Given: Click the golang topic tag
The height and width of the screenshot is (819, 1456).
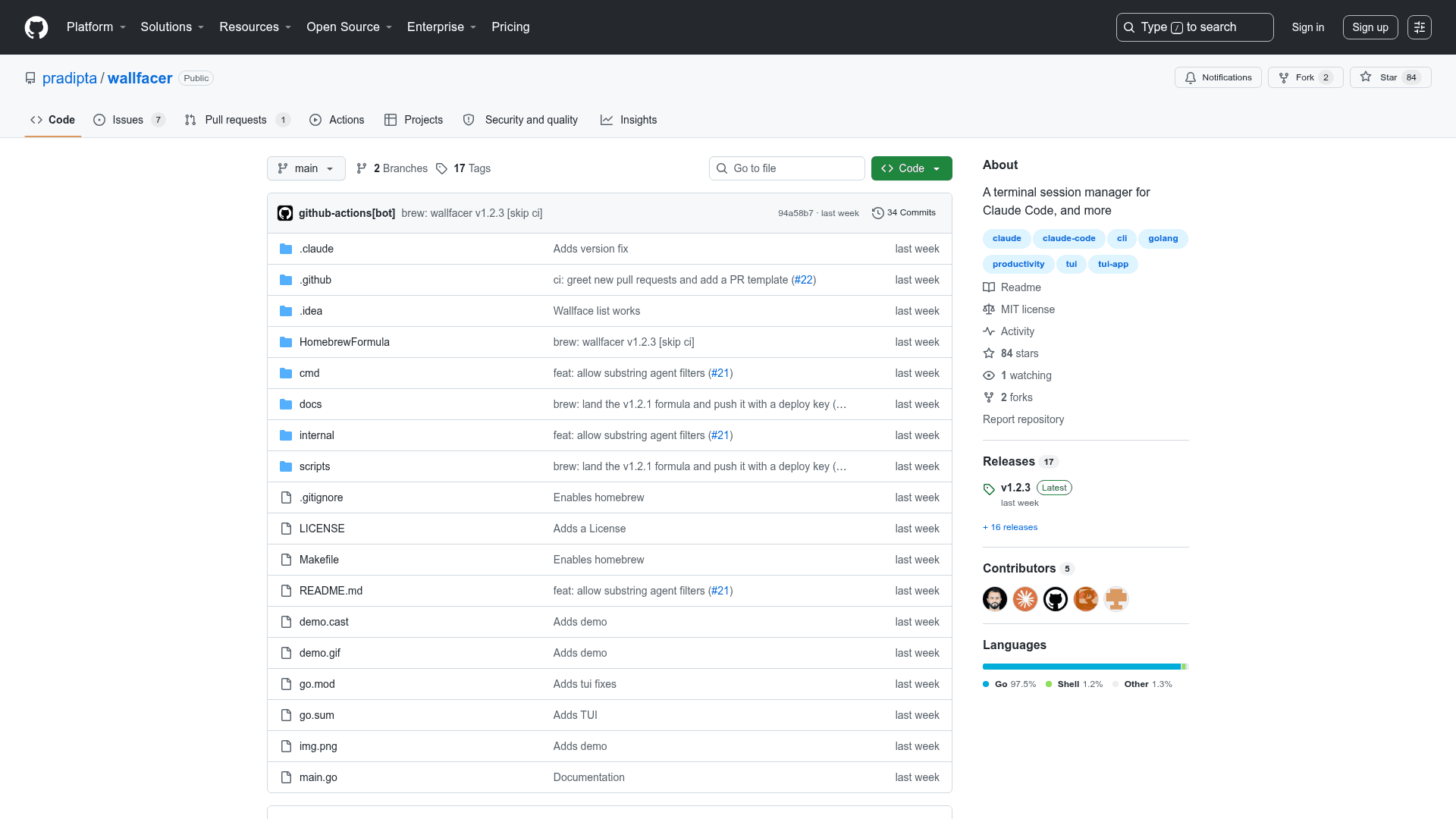Looking at the screenshot, I should tap(1163, 239).
